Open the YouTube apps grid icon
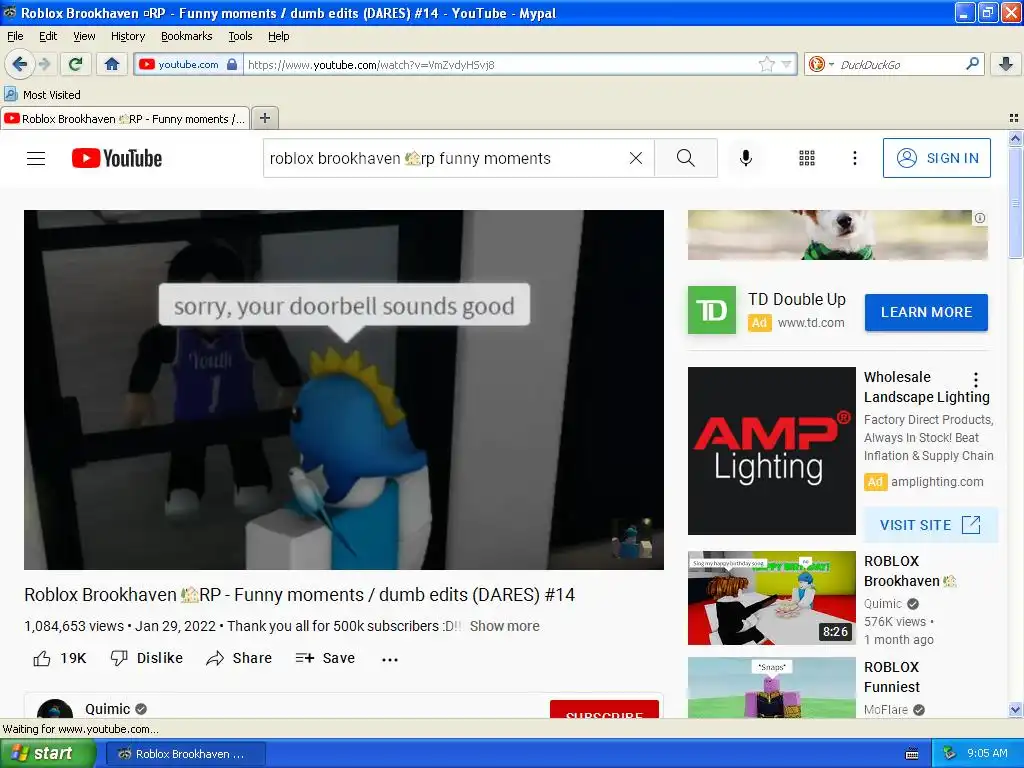Screen dimensions: 1024x768 (807, 158)
